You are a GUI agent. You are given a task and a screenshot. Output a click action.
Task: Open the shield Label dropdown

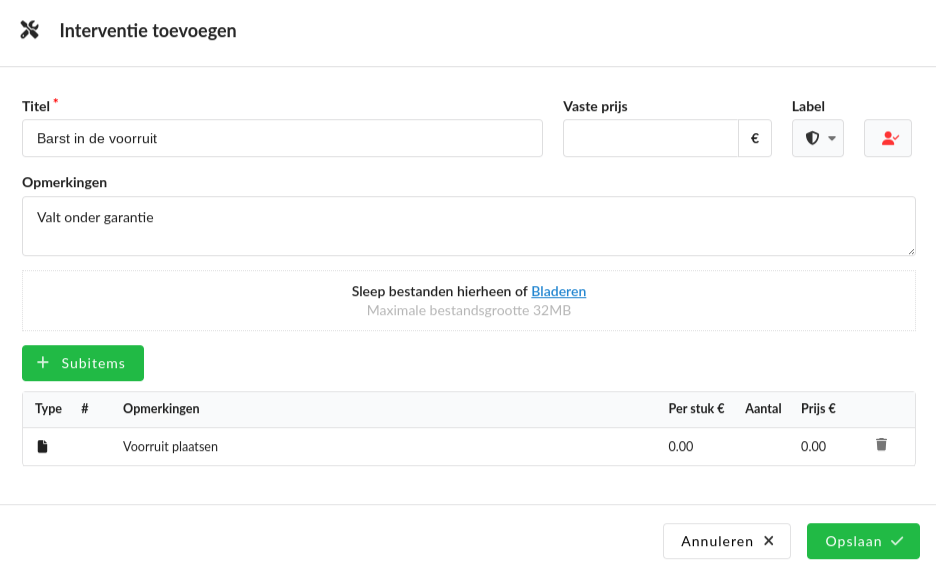817,138
